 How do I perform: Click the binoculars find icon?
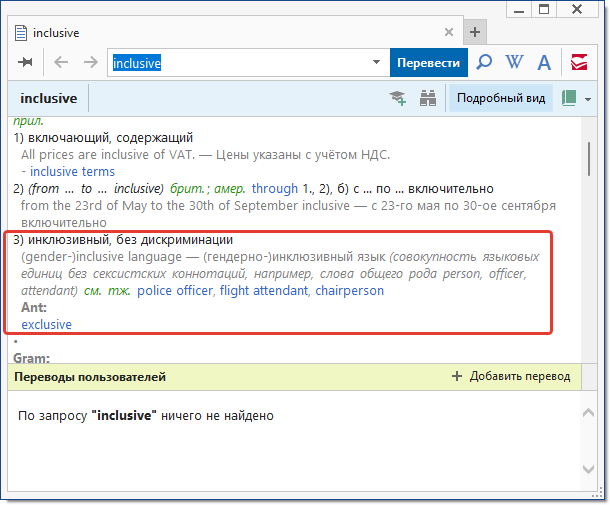click(428, 98)
